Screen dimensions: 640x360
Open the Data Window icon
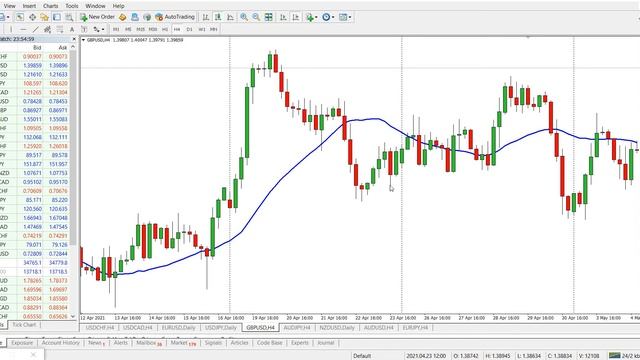coord(32,17)
